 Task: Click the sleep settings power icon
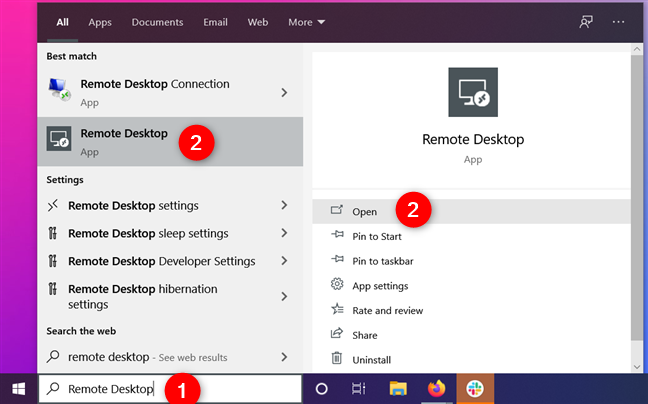(x=52, y=233)
